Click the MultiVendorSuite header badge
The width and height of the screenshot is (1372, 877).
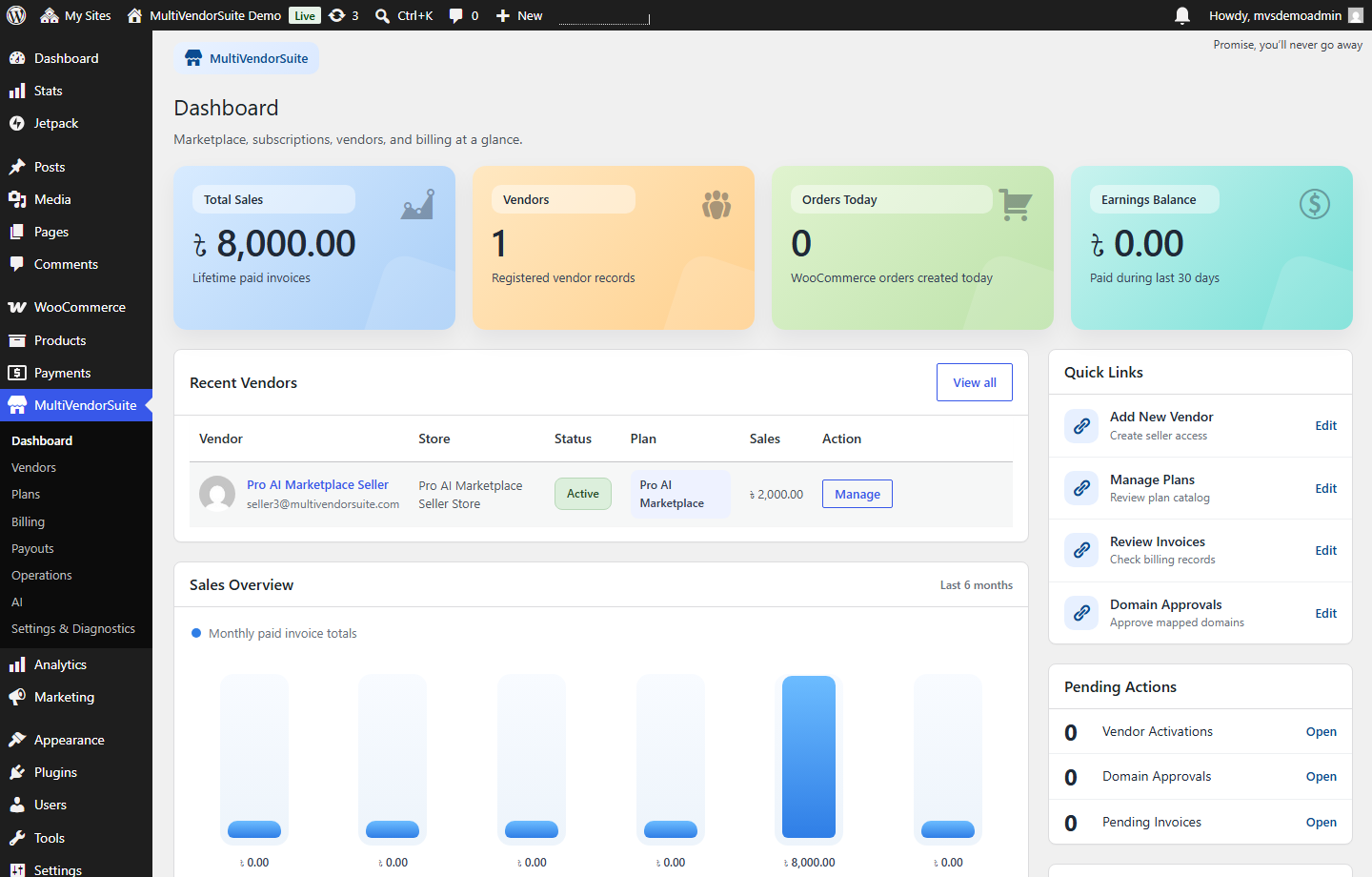click(x=247, y=58)
